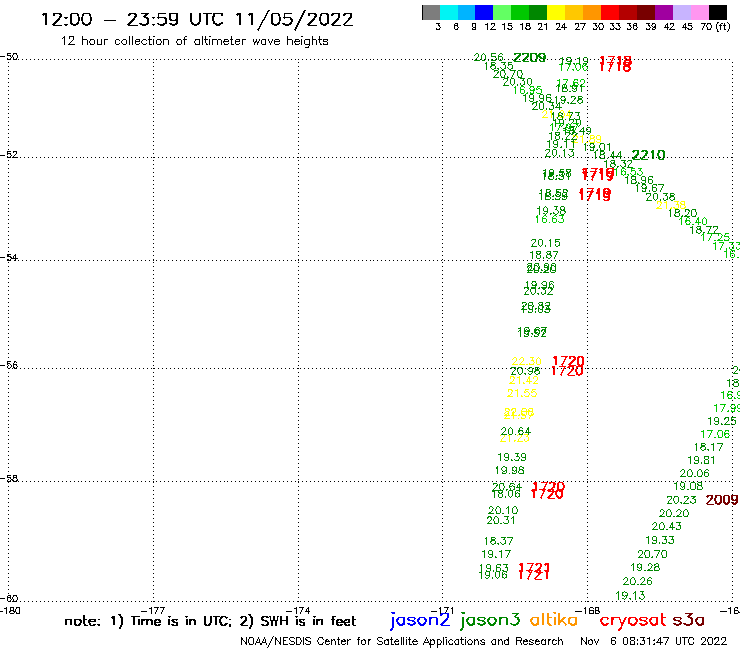Click the wave height value 20.56
Viewport: 740px width, 650px height.
488,57
